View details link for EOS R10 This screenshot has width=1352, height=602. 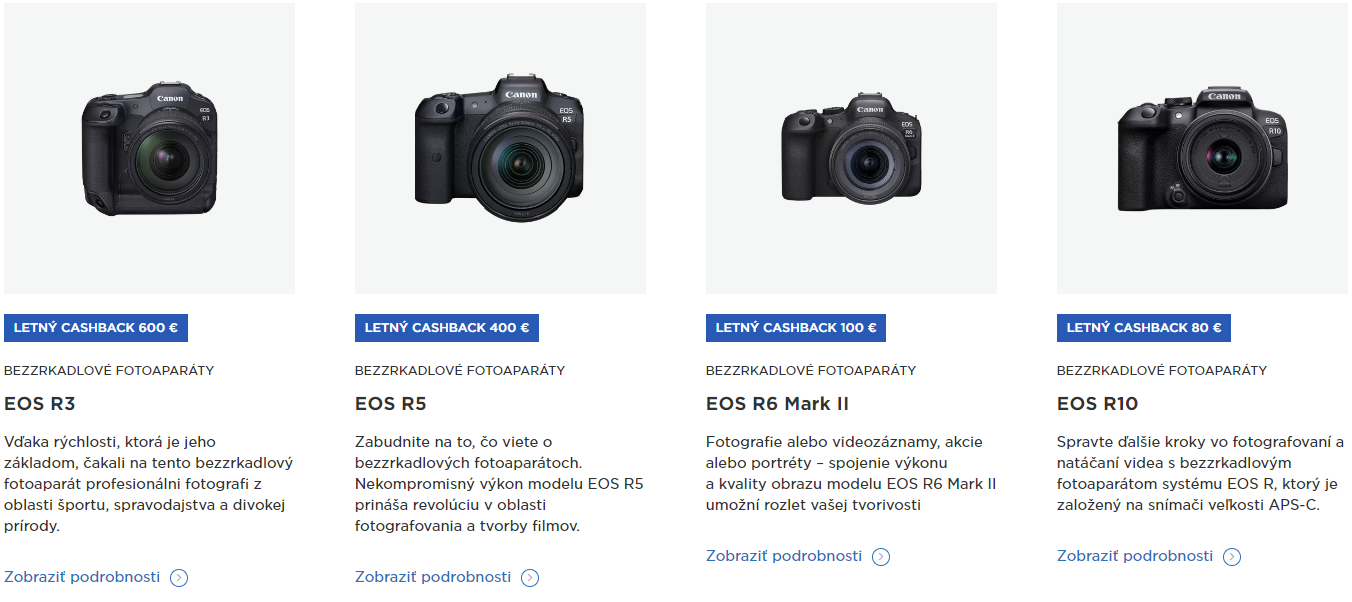[1135, 556]
